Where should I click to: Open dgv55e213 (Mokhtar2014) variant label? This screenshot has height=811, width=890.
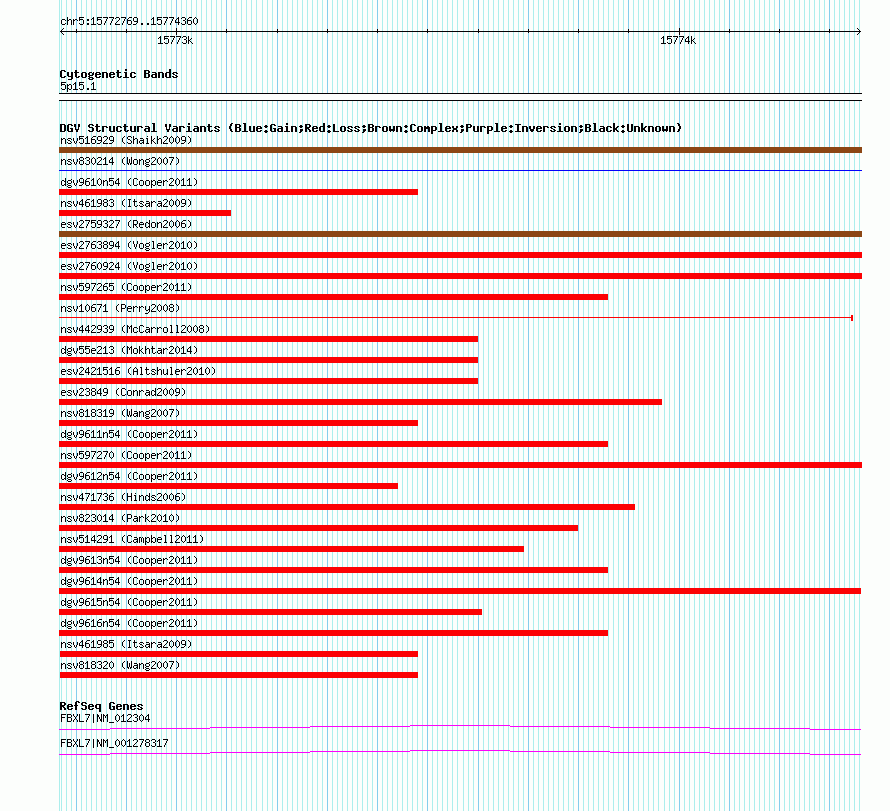pyautogui.click(x=129, y=350)
